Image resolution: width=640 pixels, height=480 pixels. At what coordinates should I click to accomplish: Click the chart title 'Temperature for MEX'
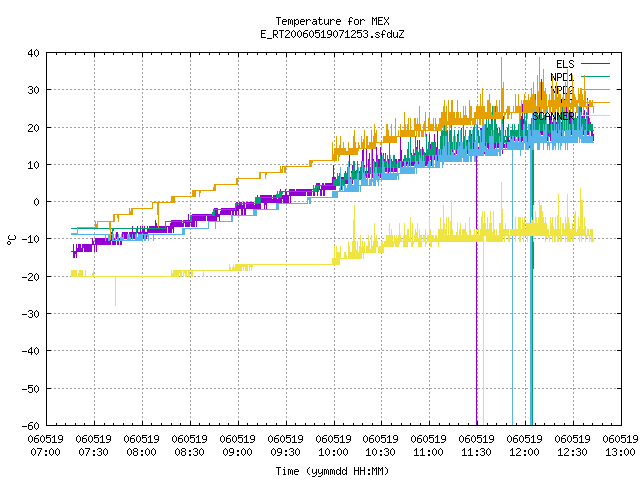(x=332, y=21)
